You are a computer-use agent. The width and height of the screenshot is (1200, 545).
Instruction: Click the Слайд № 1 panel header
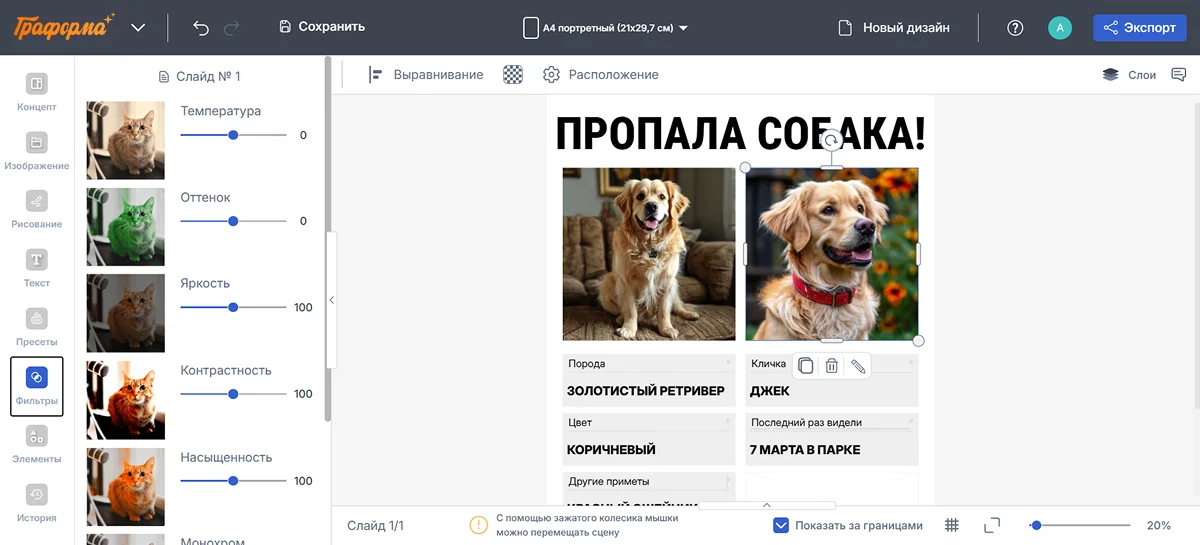coord(200,76)
